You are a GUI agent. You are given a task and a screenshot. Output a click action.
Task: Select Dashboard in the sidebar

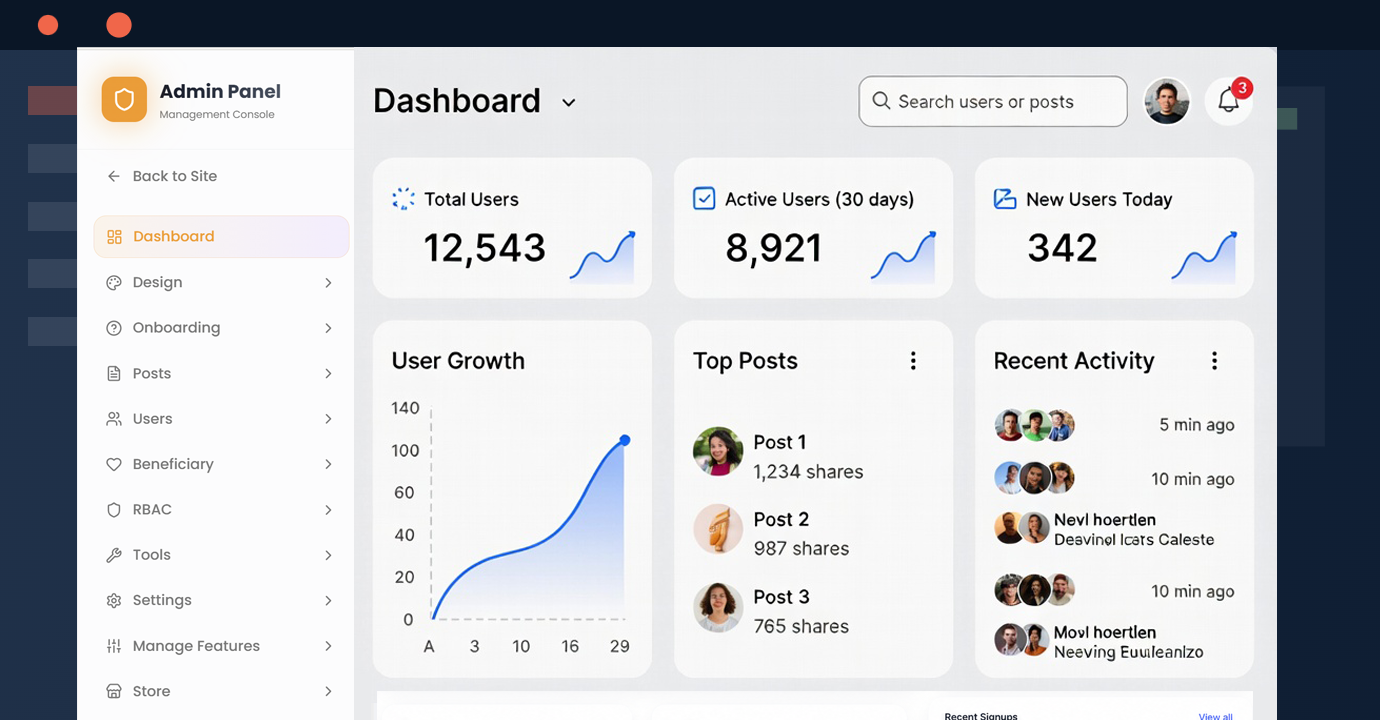pos(221,237)
